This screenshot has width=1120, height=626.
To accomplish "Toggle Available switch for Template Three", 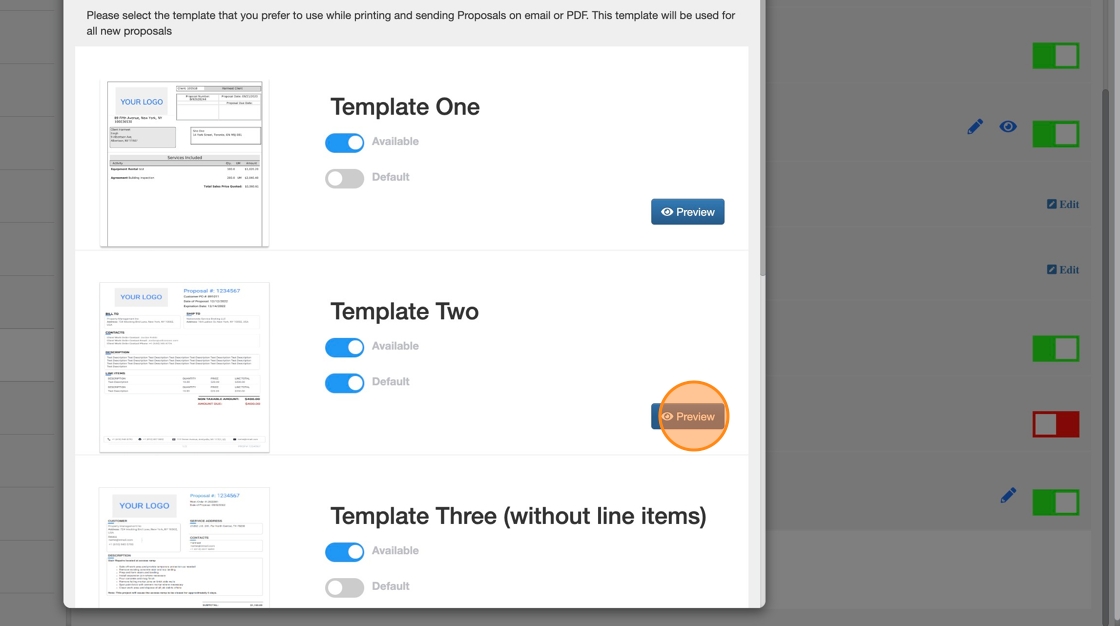I will [344, 551].
